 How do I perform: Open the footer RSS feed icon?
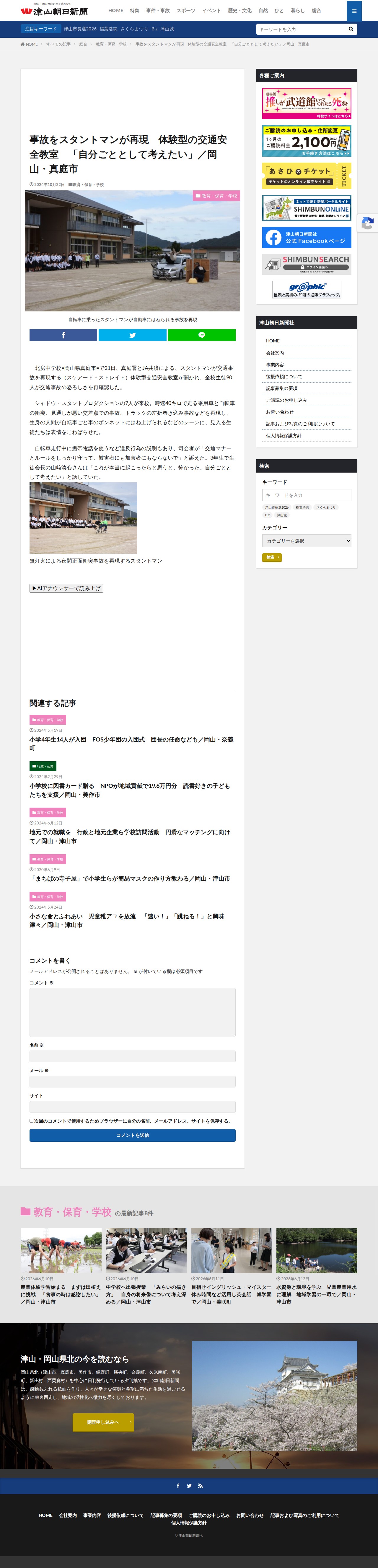pyautogui.click(x=200, y=1486)
